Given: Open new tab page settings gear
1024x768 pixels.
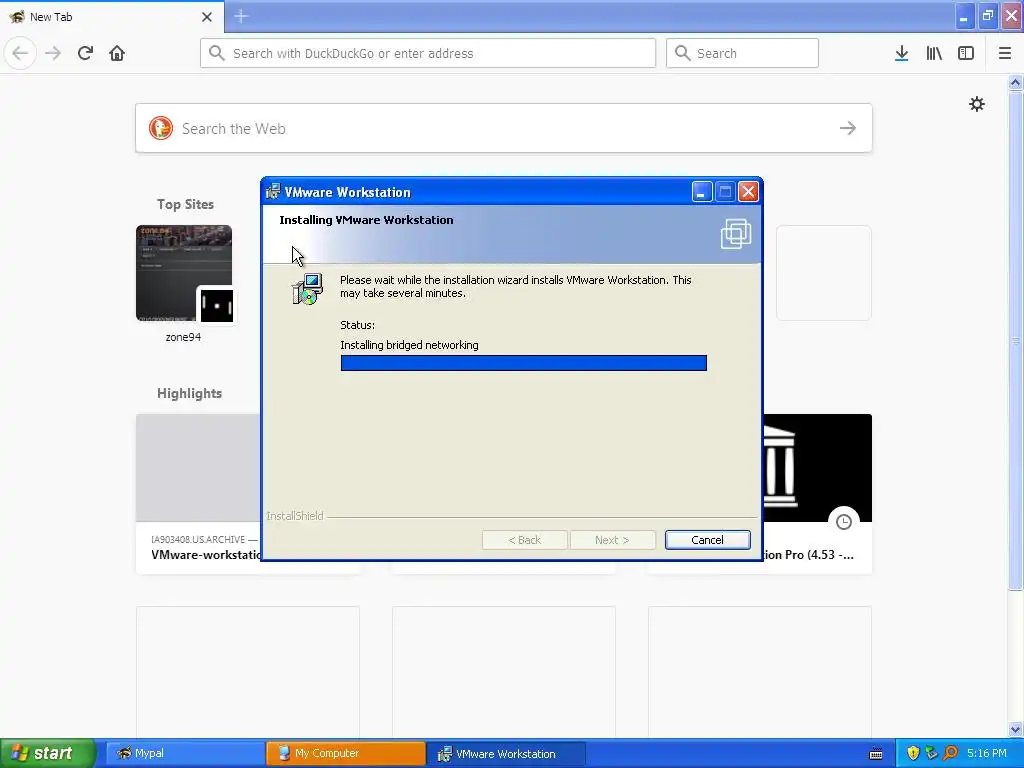Looking at the screenshot, I should point(976,104).
